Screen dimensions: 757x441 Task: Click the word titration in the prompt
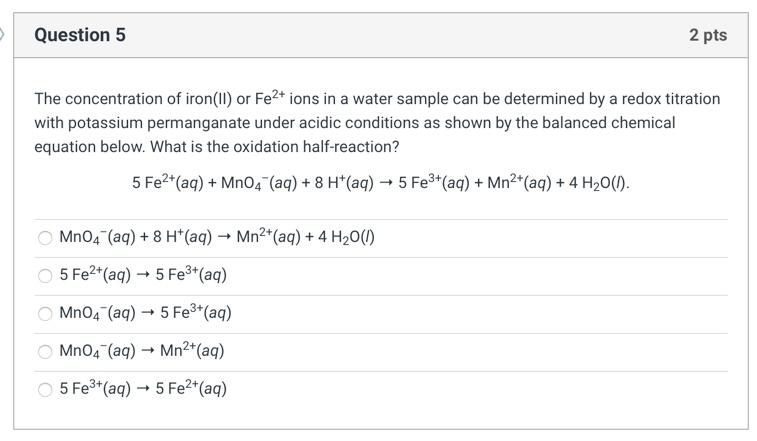693,99
